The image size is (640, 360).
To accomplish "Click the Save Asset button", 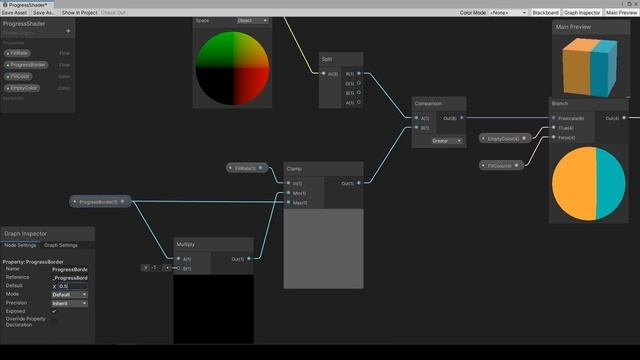I will pyautogui.click(x=14, y=13).
